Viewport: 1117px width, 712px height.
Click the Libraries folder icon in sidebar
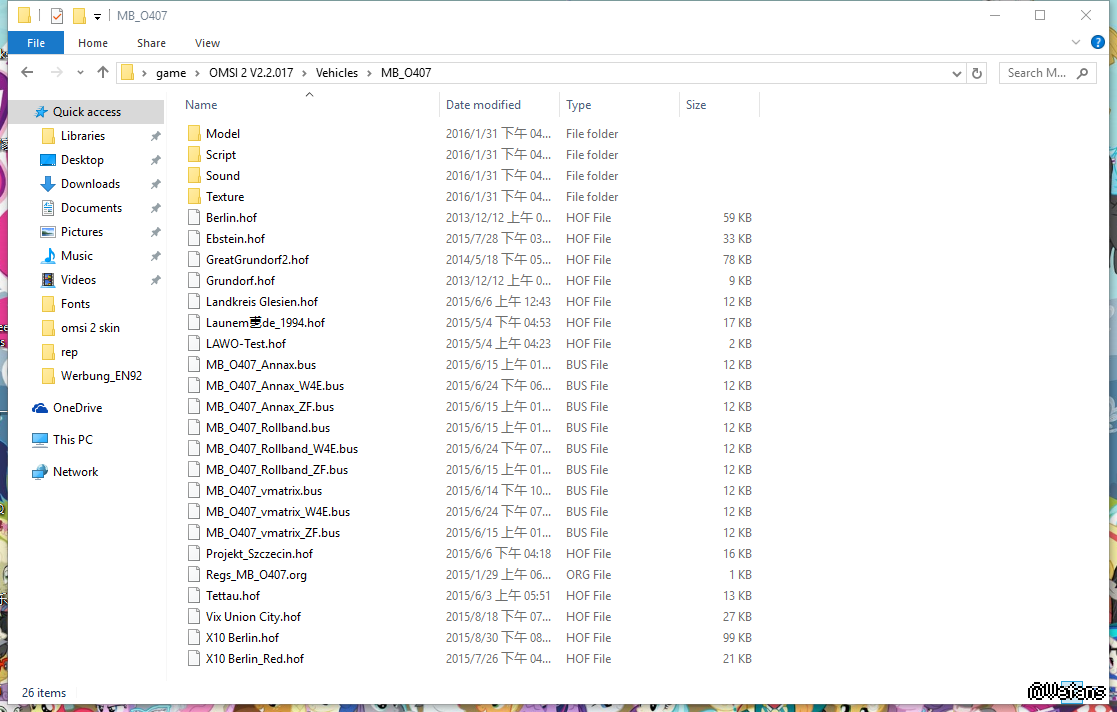[x=48, y=136]
